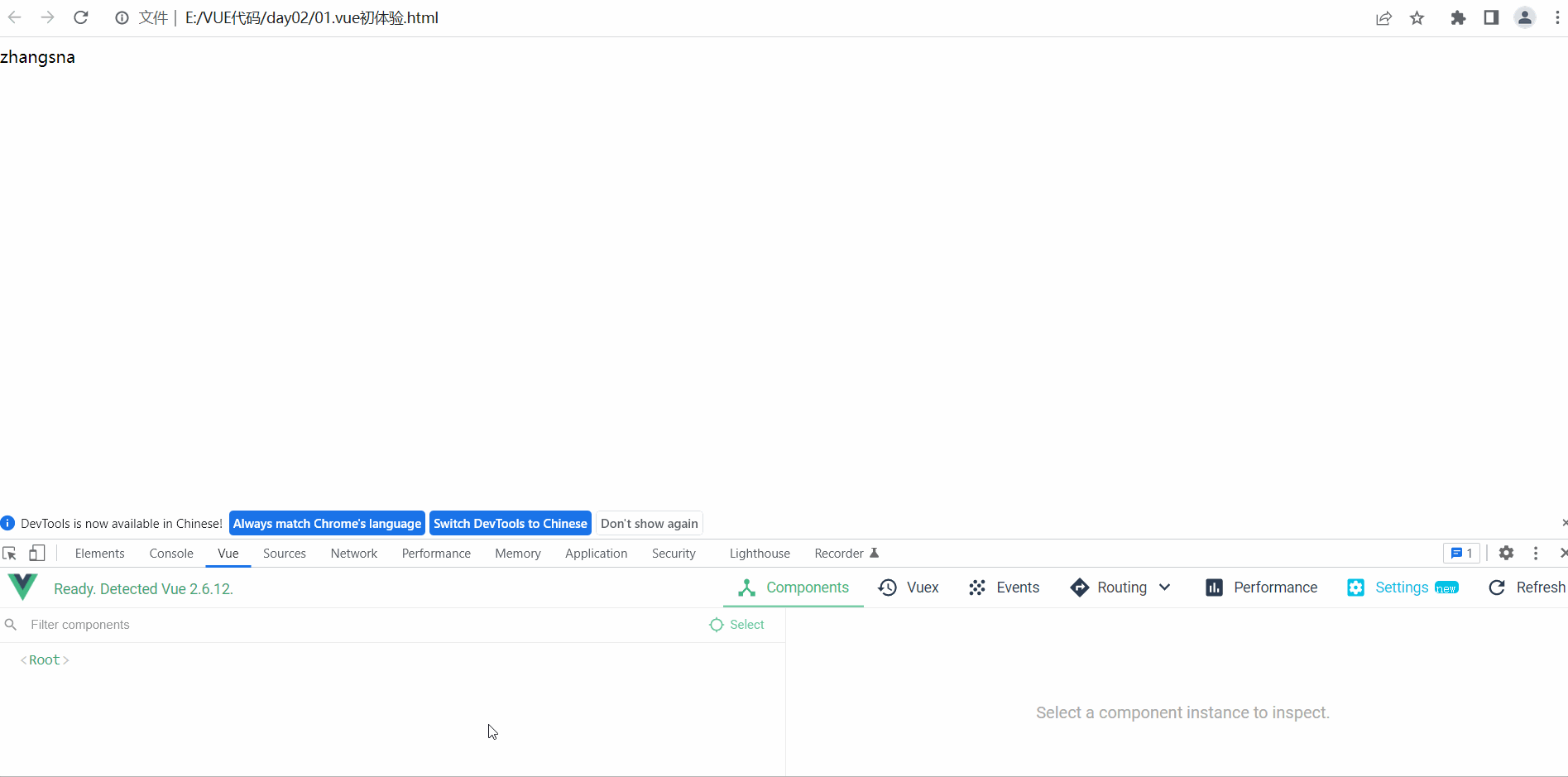The width and height of the screenshot is (1568, 777).
Task: Activate the inspect element picker icon
Action: 10,554
